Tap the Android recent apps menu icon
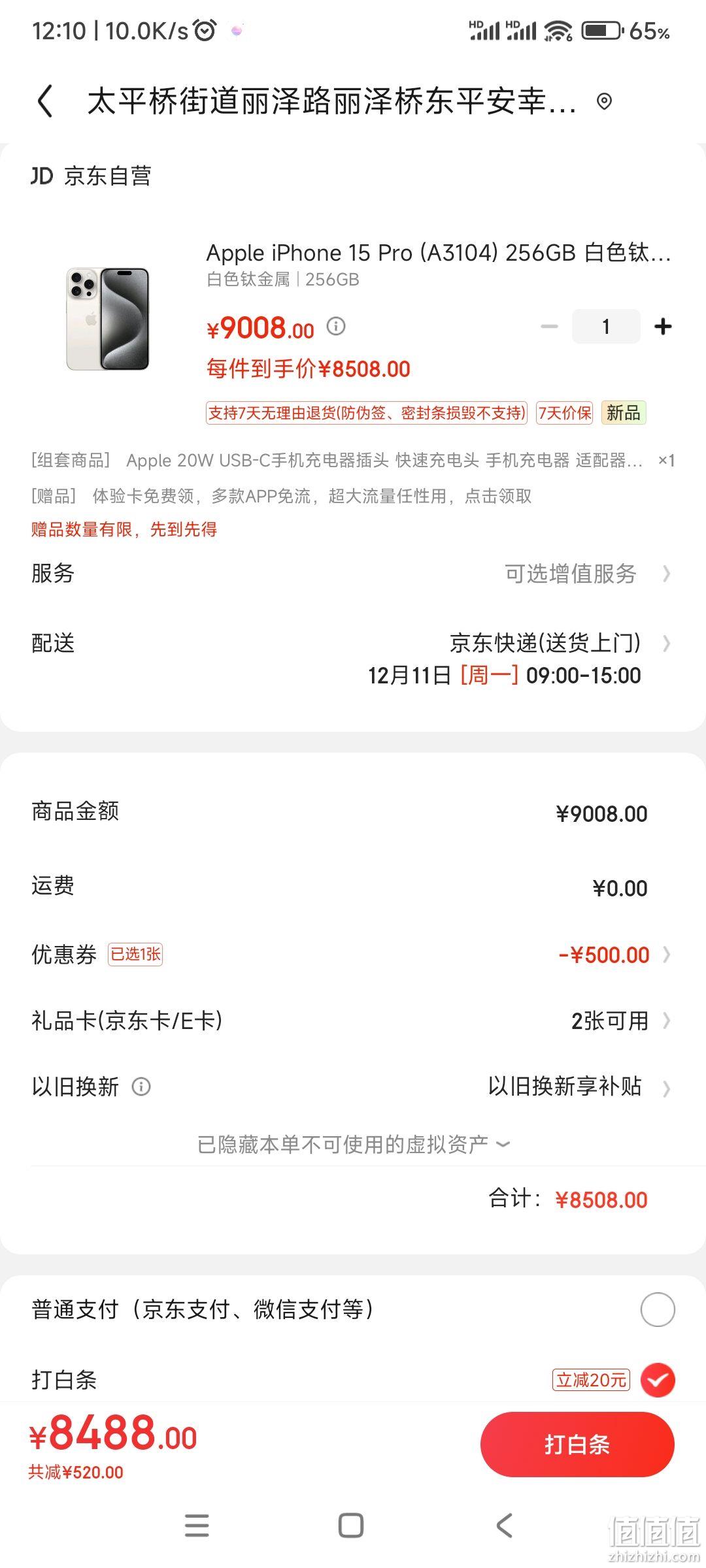706x1568 pixels. click(197, 1526)
